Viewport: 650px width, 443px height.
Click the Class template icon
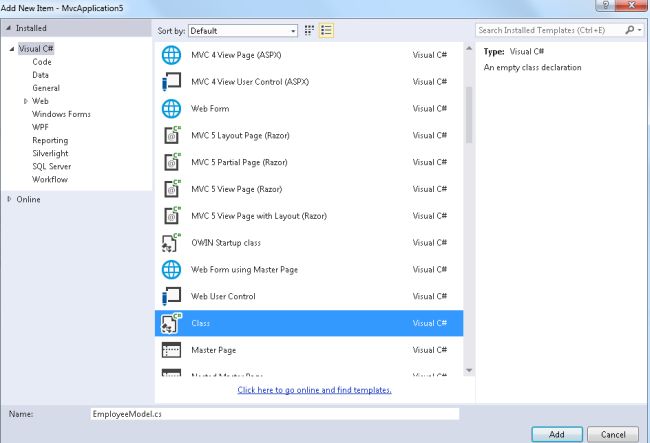pos(171,323)
